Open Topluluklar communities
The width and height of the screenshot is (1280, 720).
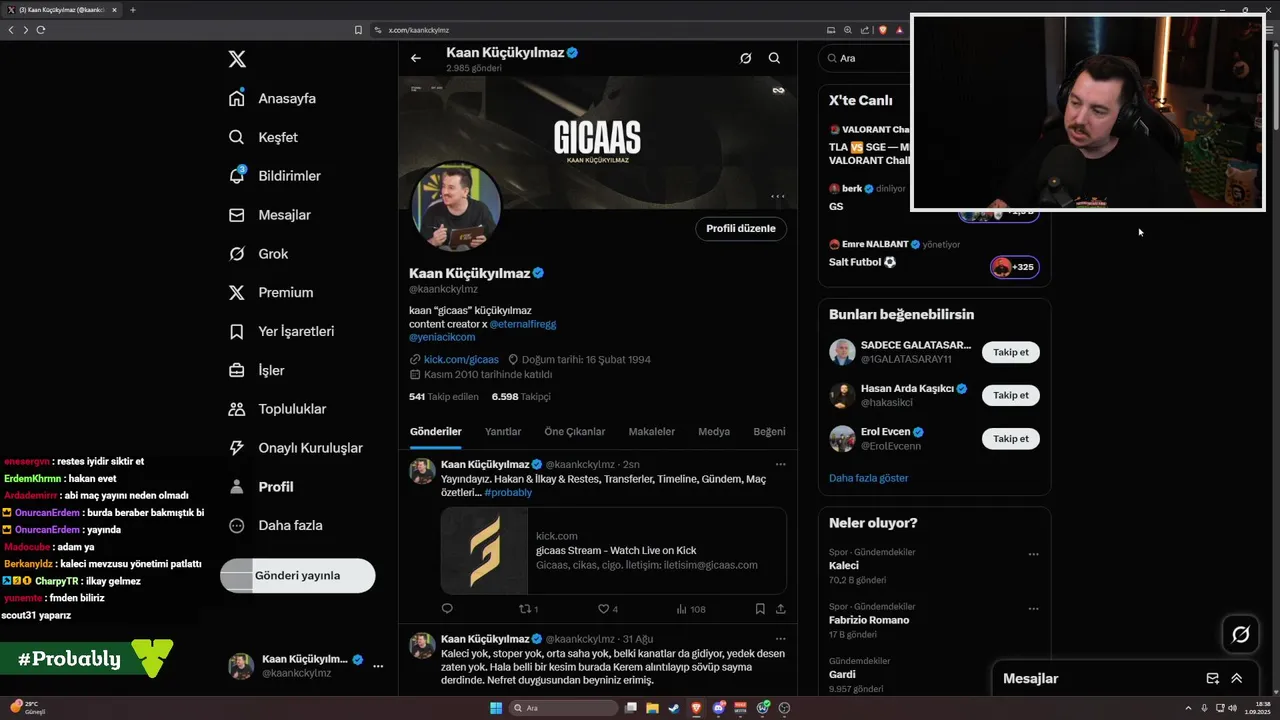[277, 409]
